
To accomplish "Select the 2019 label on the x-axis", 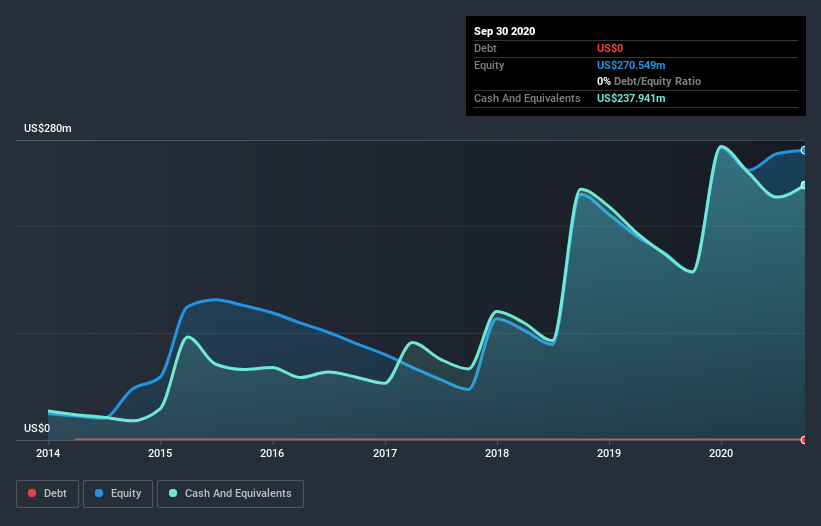I will click(x=608, y=453).
